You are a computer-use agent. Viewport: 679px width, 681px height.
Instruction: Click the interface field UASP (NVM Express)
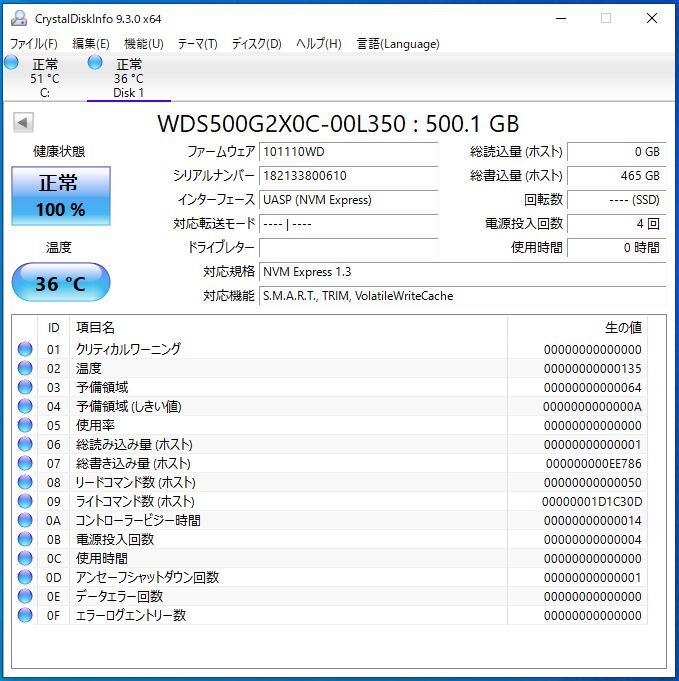click(348, 200)
